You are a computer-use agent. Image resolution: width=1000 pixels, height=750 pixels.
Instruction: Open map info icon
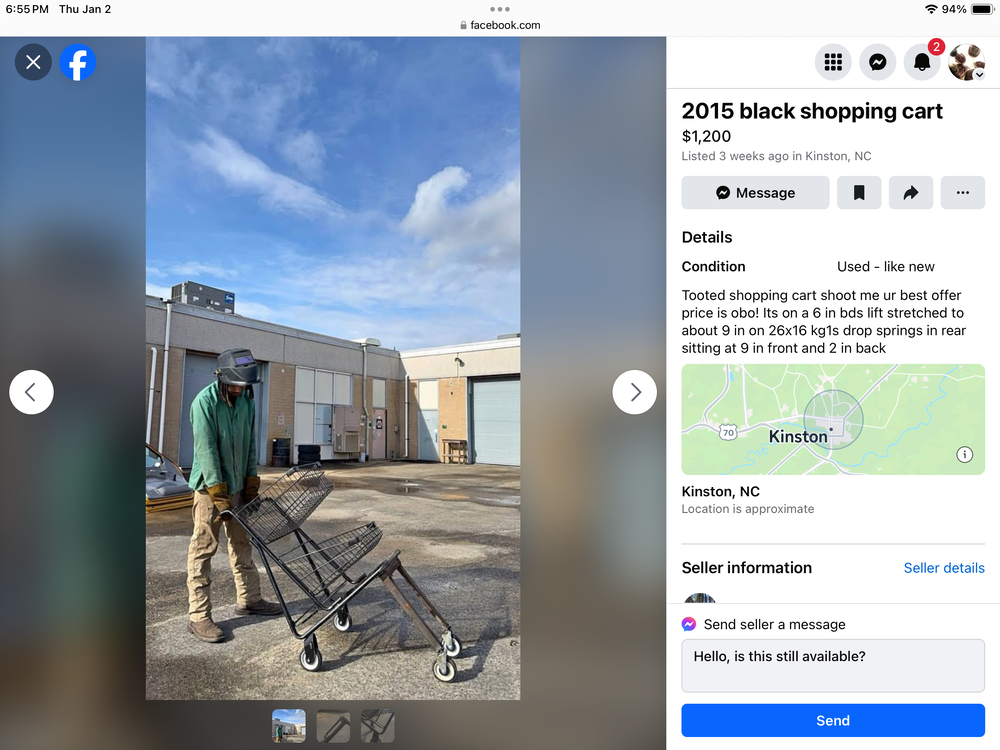[964, 455]
